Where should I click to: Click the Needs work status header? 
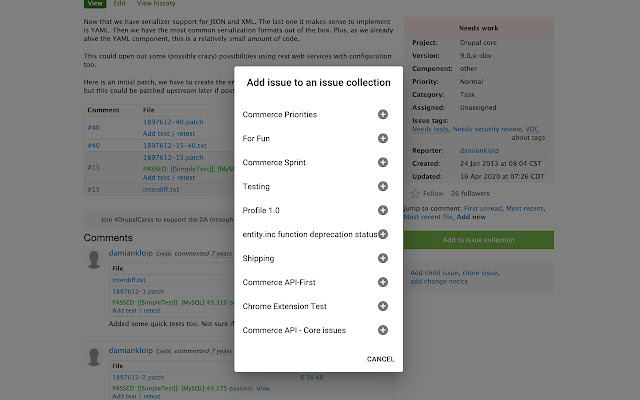479,28
